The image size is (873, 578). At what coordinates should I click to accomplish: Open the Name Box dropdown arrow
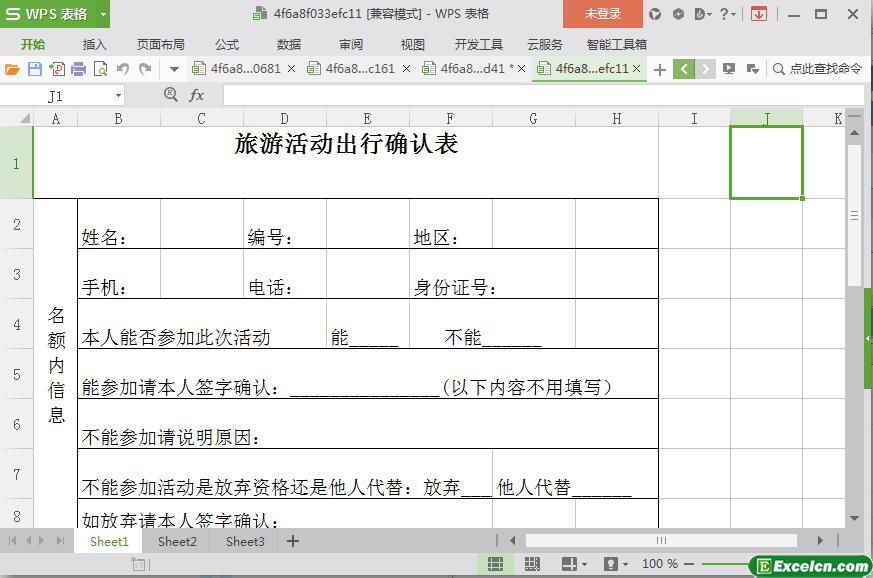pos(118,95)
